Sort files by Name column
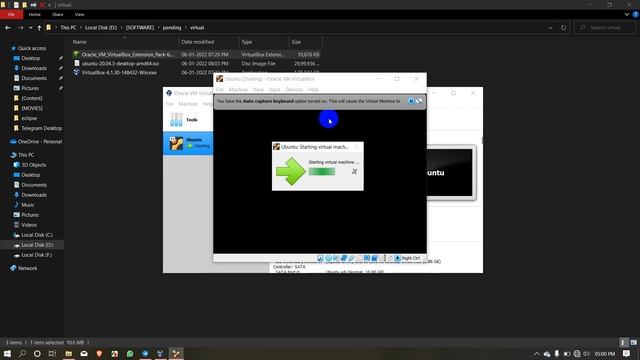Image resolution: width=640 pixels, height=360 pixels. coord(124,42)
